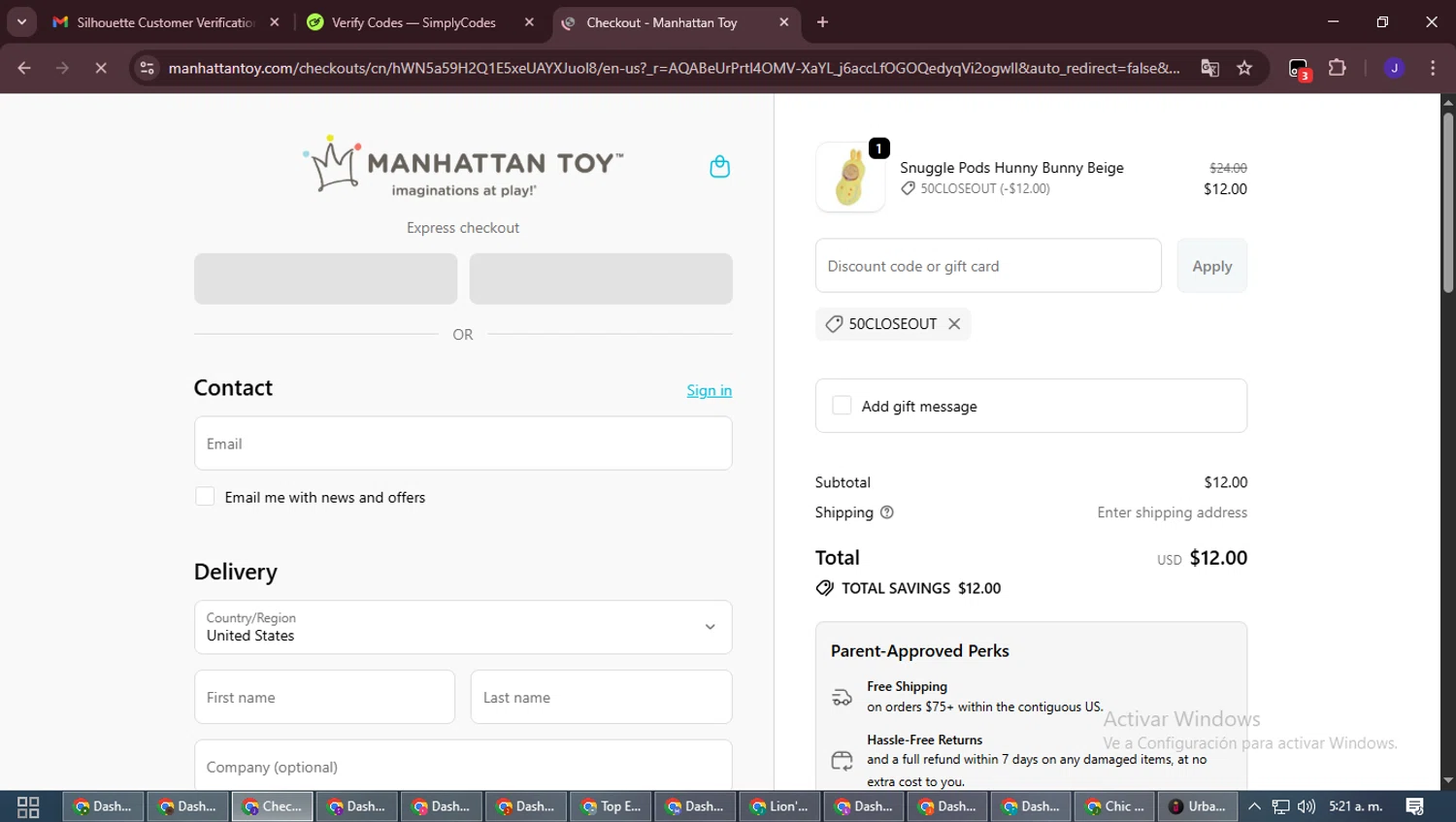Focus the Discount code or gift card field
1456x822 pixels.
[988, 266]
